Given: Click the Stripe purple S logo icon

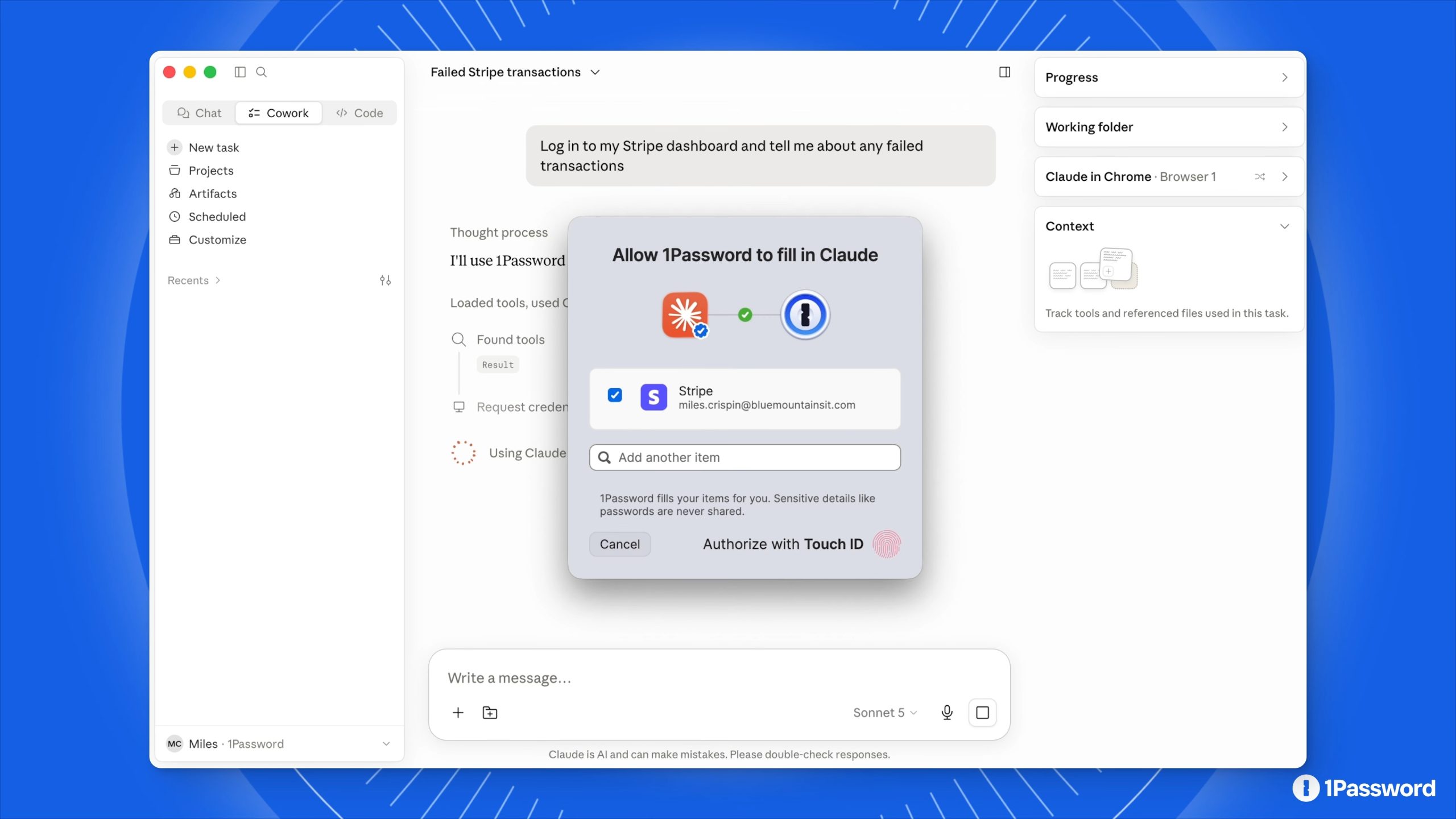Looking at the screenshot, I should [653, 397].
